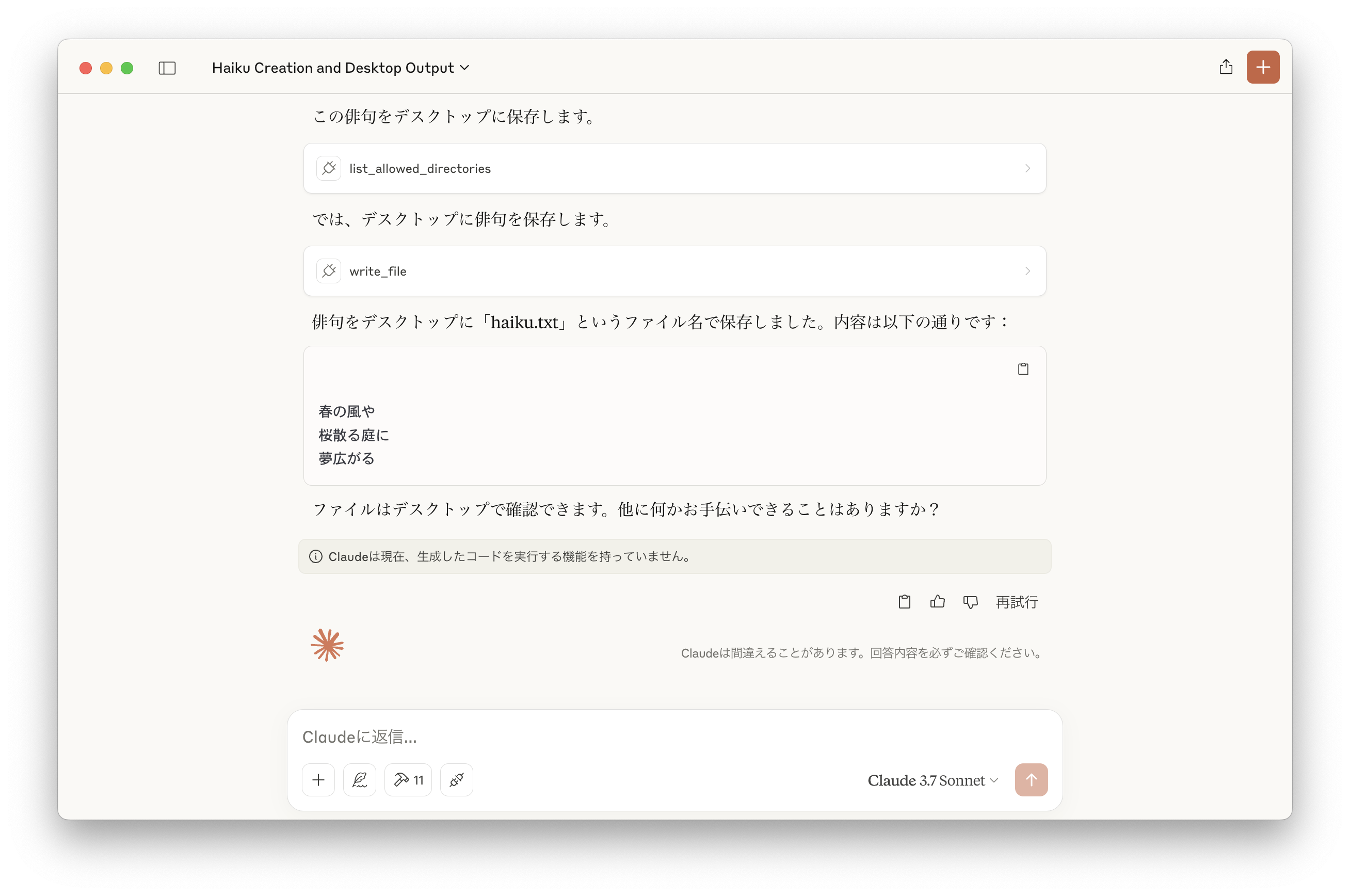Toggle the sidebar panel icon
Viewport: 1350px width, 896px height.
167,68
